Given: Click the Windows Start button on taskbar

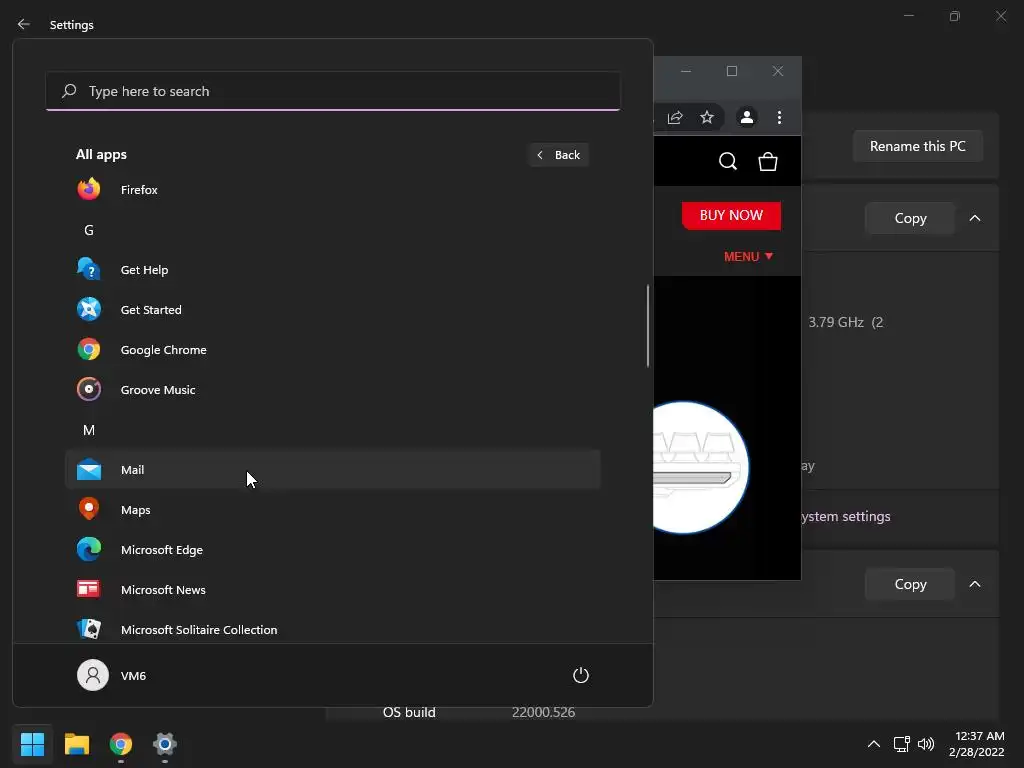Looking at the screenshot, I should click(32, 744).
